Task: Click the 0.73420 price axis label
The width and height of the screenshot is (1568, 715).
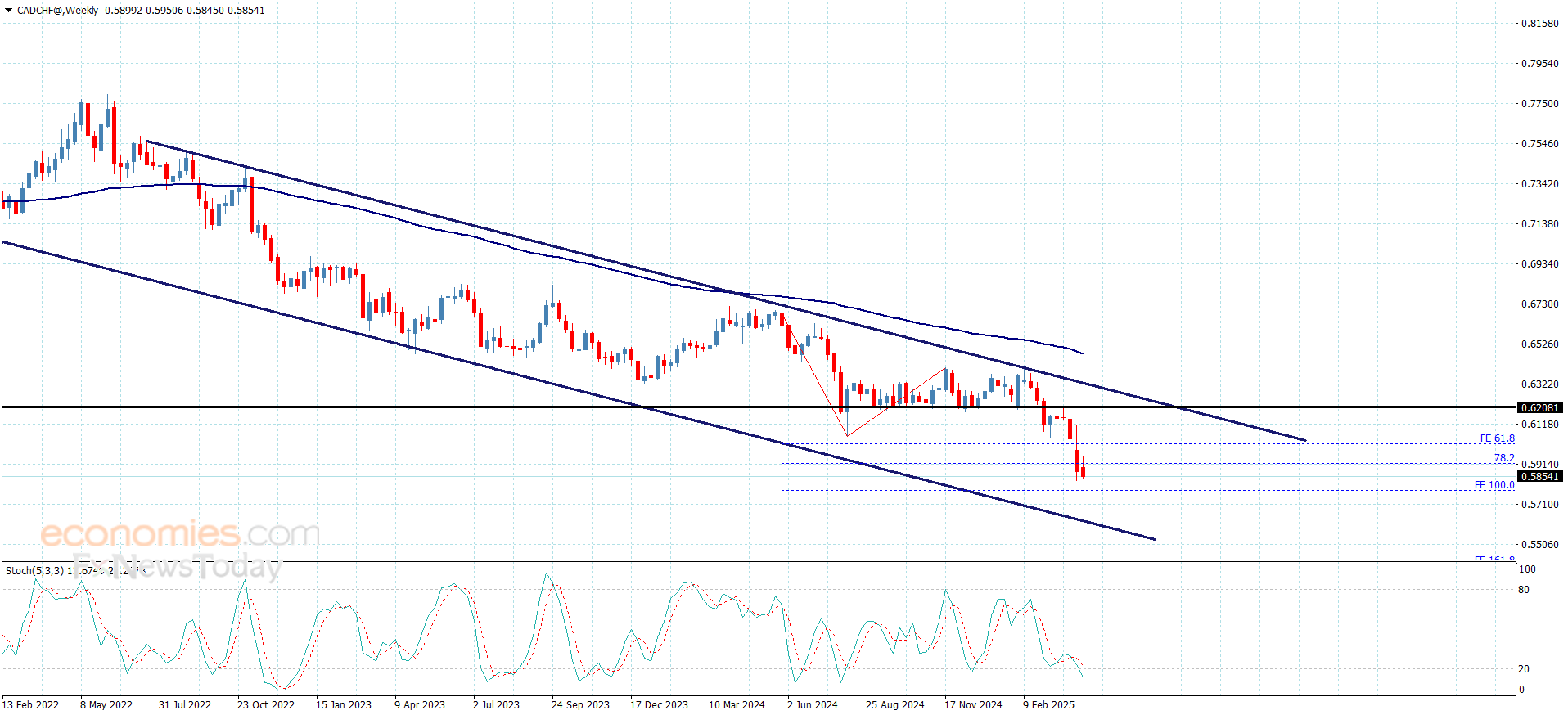Action: [x=1539, y=184]
